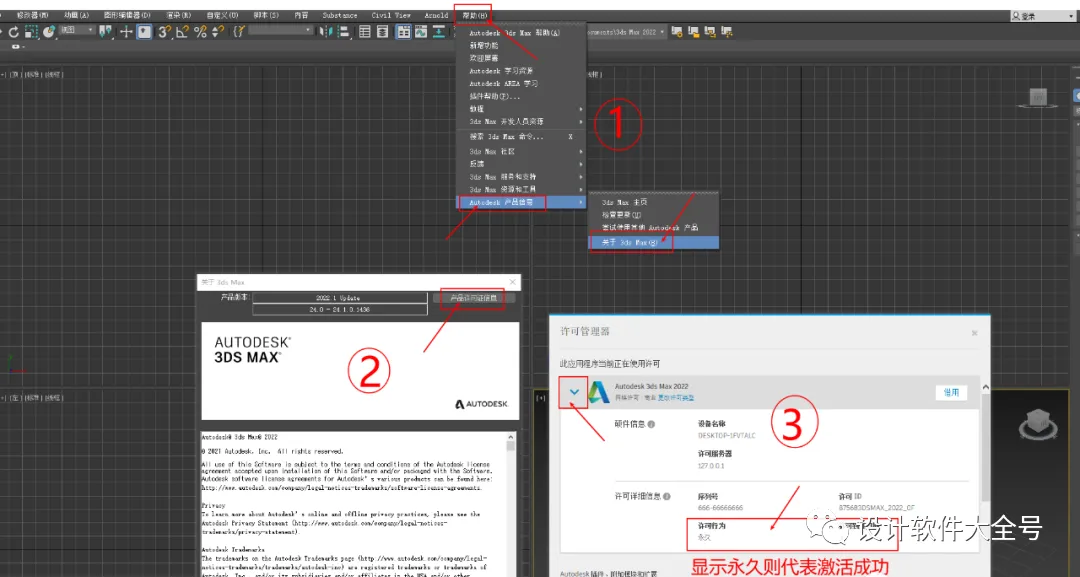Open the 图形编辑器(D) menu

pyautogui.click(x=127, y=15)
